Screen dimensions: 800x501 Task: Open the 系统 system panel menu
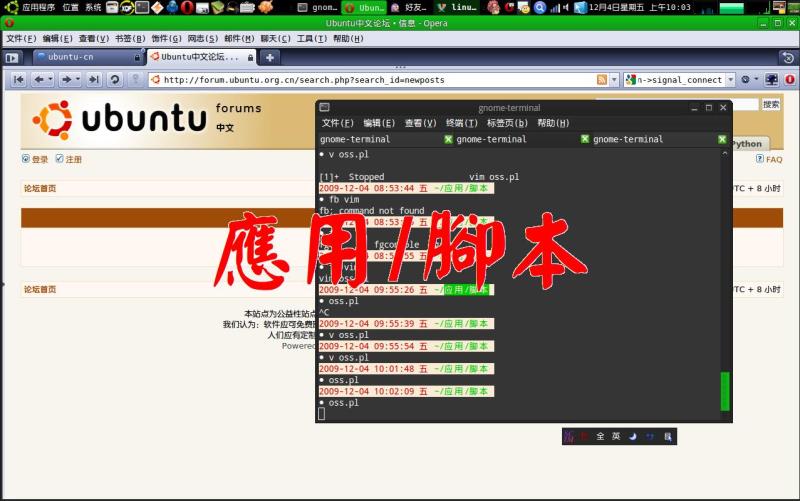93,7
